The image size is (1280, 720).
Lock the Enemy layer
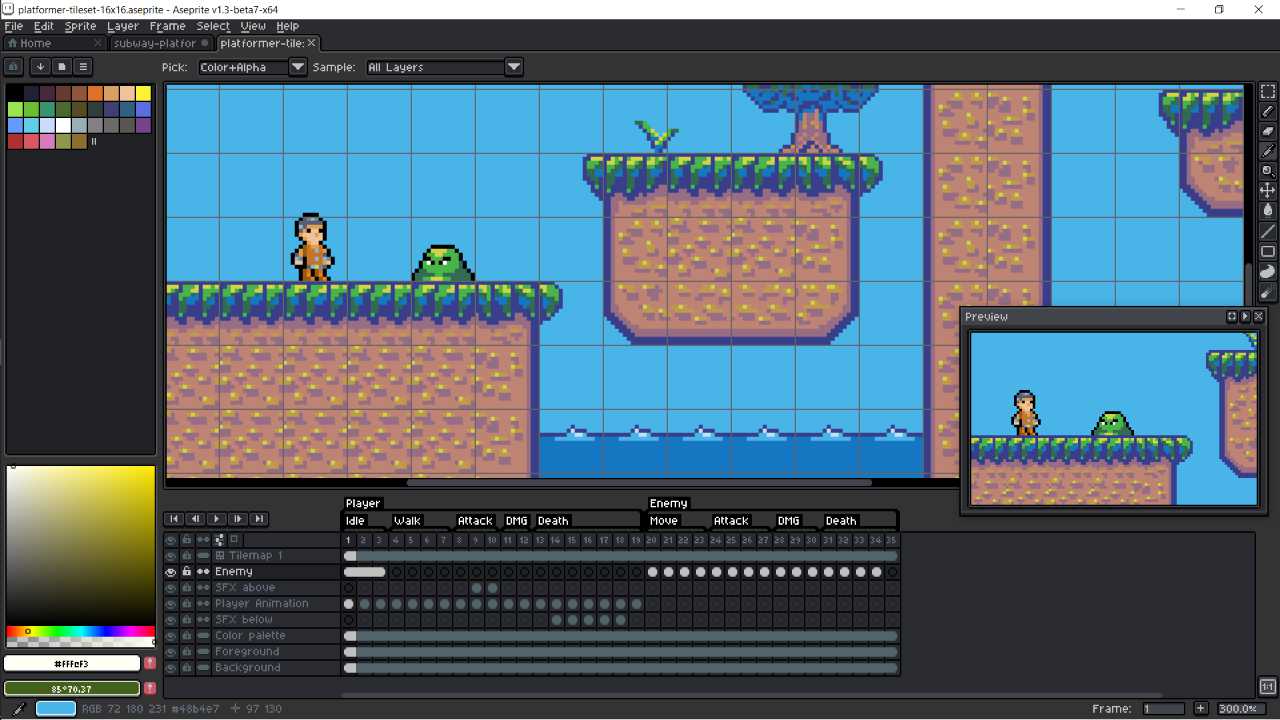187,572
